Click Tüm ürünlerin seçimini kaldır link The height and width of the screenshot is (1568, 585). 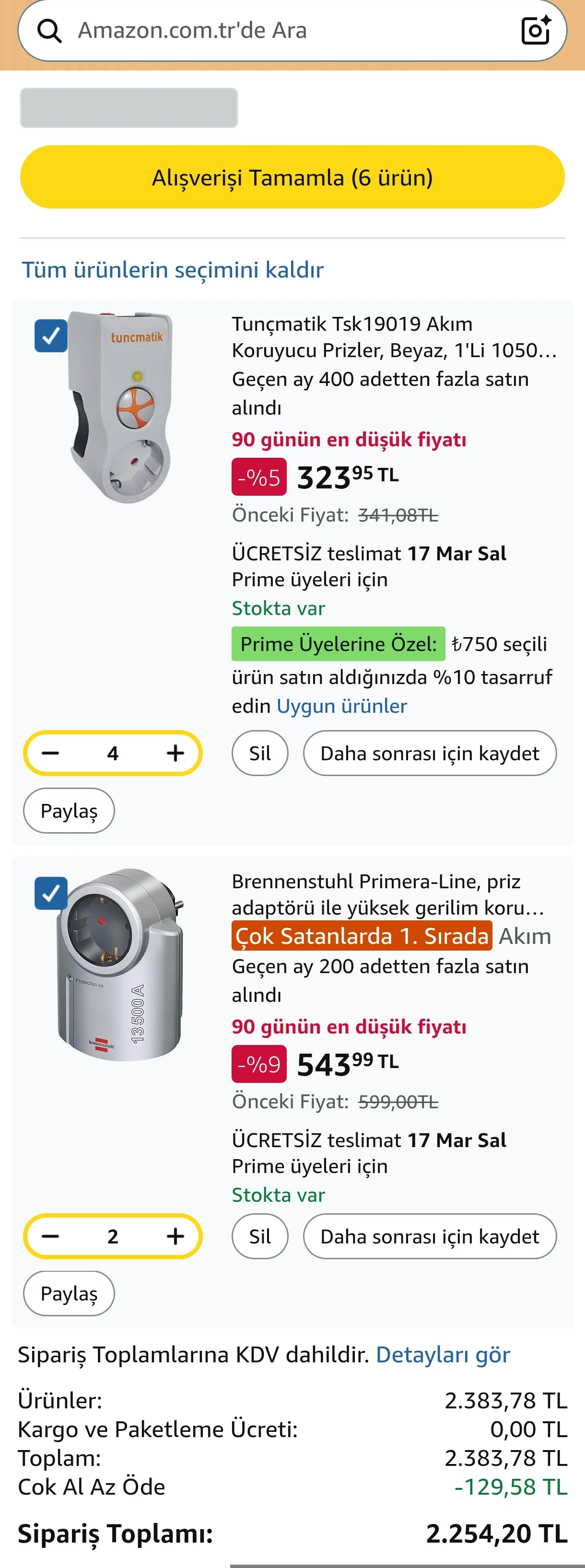173,270
